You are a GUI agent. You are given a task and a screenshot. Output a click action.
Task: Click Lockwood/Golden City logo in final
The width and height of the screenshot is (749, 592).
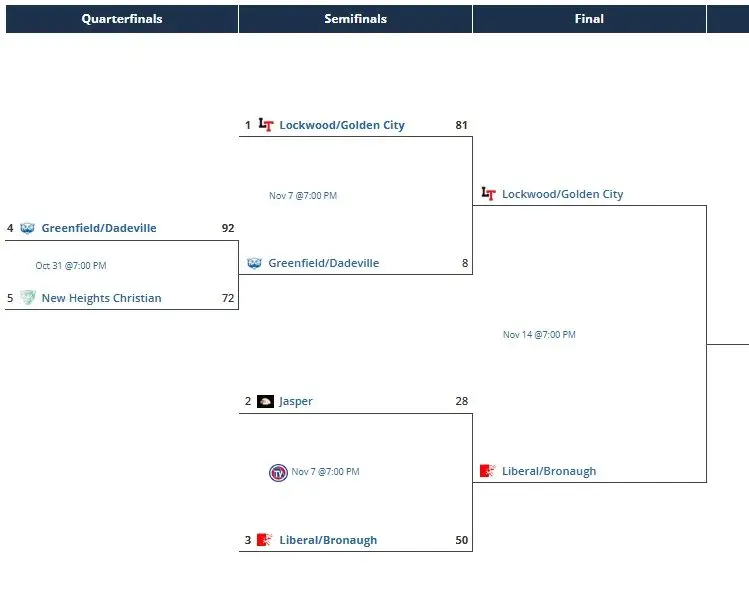click(488, 194)
